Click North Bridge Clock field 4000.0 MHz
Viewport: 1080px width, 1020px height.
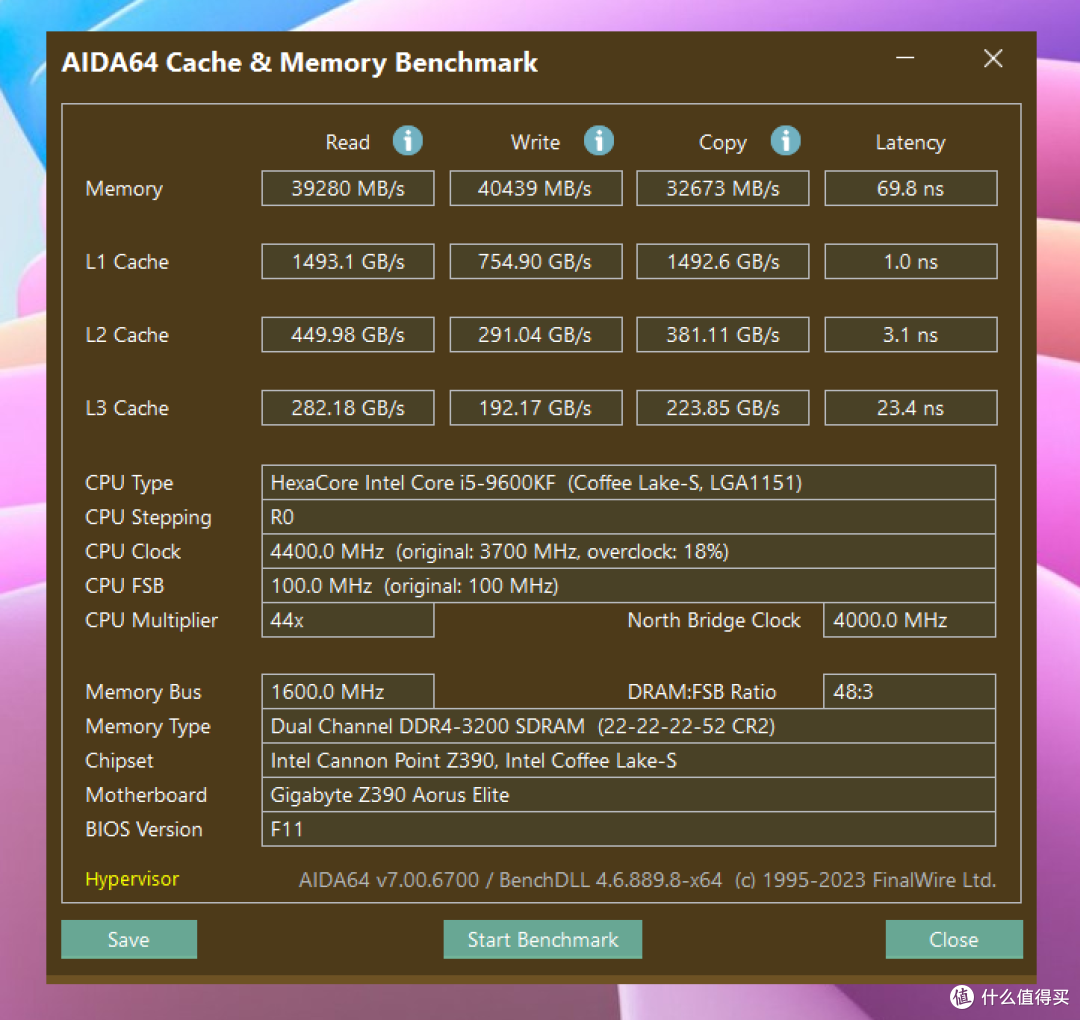pyautogui.click(x=909, y=620)
